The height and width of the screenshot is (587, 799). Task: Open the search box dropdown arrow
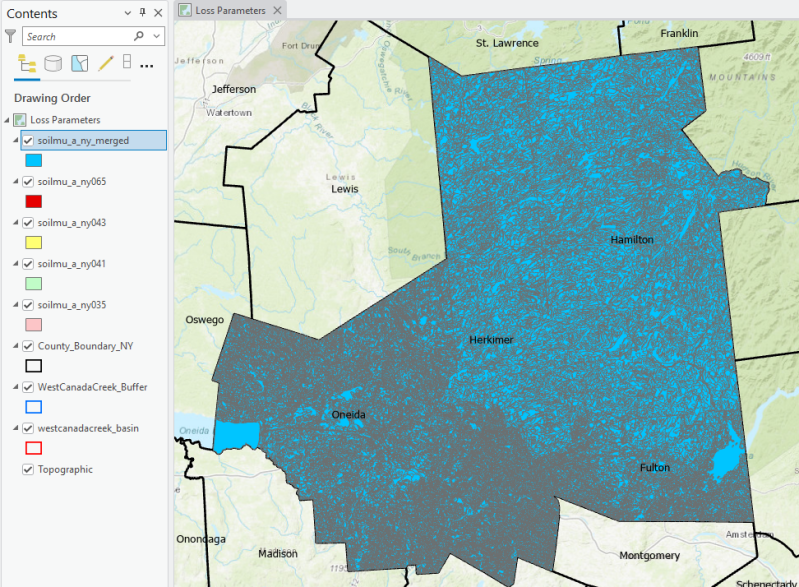(157, 36)
